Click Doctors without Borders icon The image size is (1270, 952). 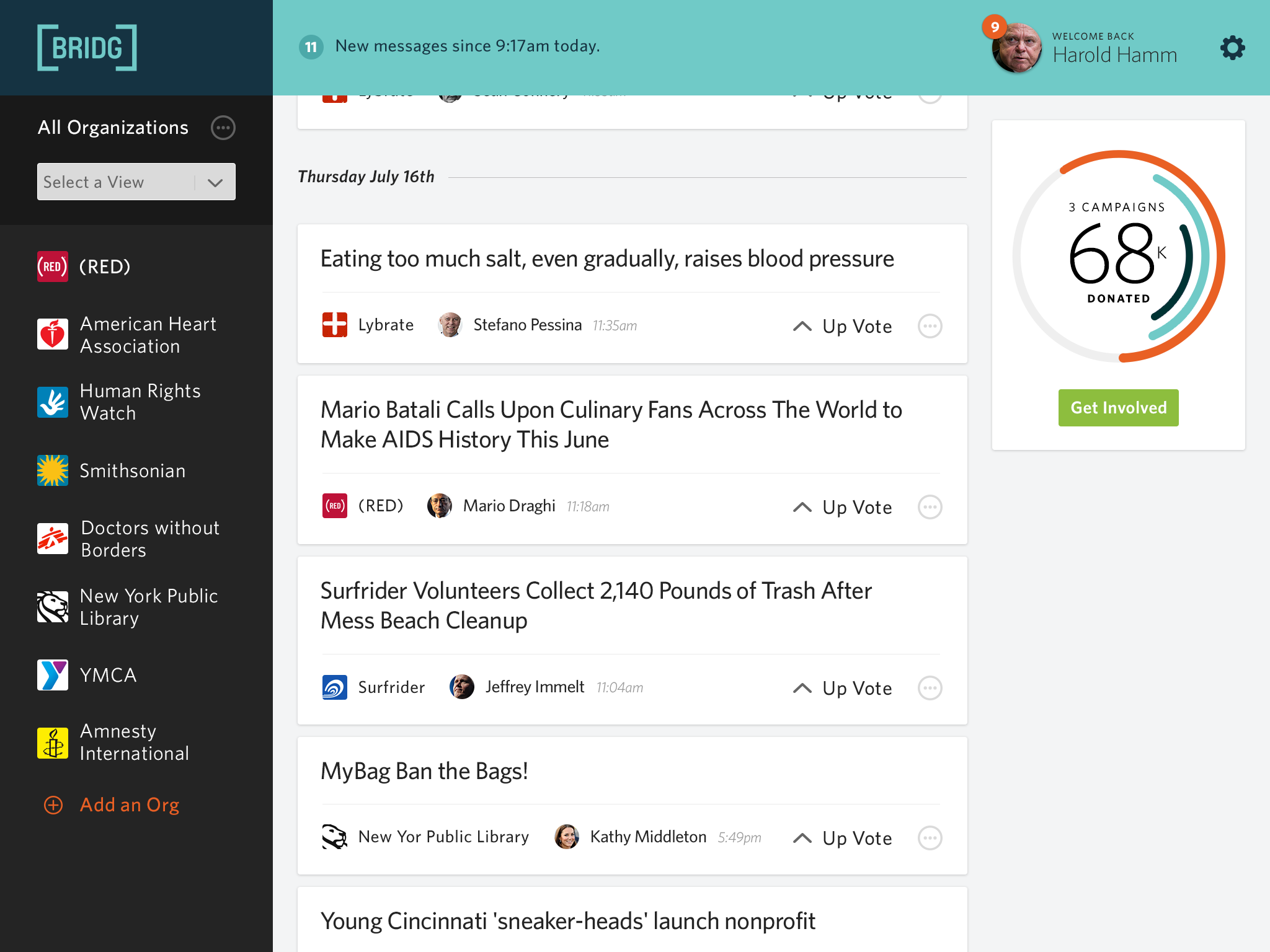pyautogui.click(x=53, y=539)
